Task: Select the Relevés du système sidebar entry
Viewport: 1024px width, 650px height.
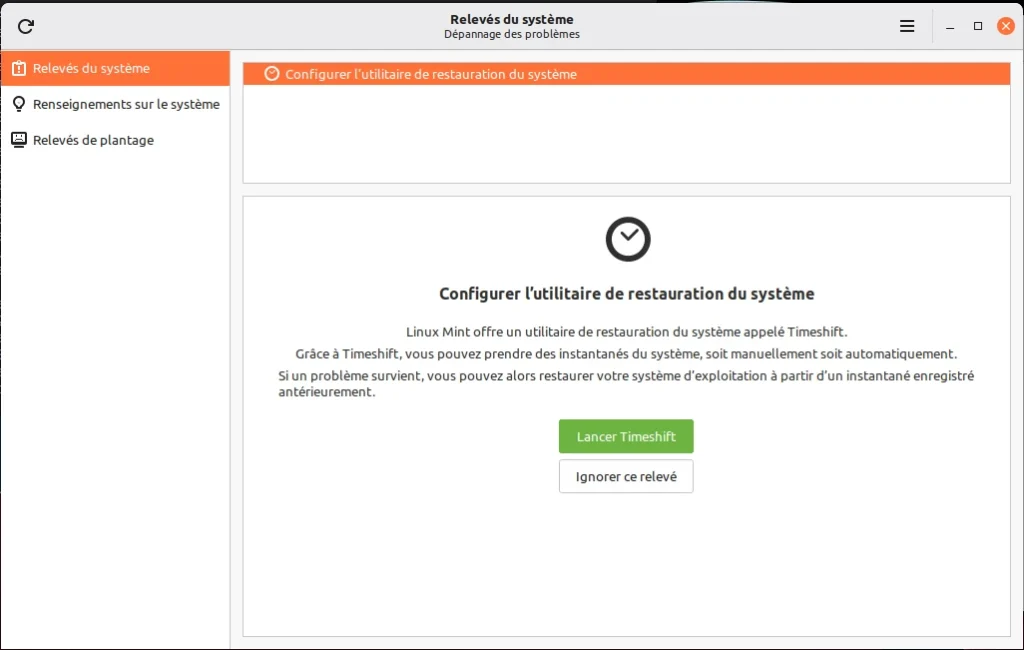Action: (x=91, y=69)
